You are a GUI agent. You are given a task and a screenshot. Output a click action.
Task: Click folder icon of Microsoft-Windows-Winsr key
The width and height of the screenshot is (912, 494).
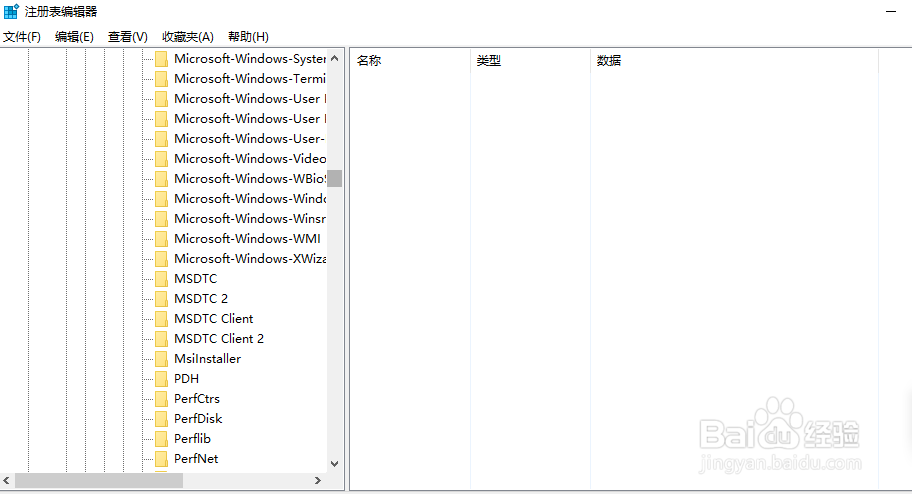point(161,219)
